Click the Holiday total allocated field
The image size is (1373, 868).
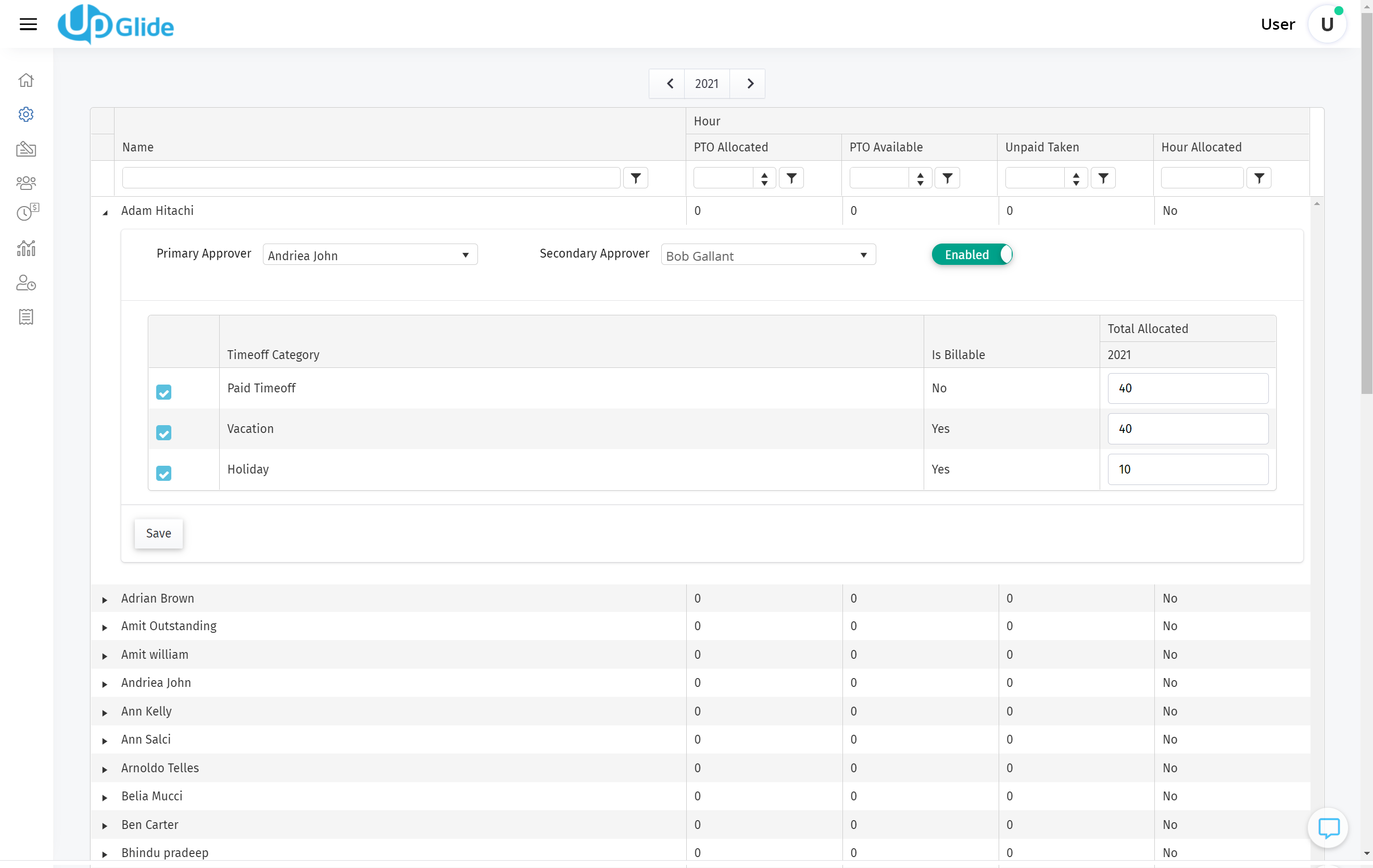click(1187, 469)
